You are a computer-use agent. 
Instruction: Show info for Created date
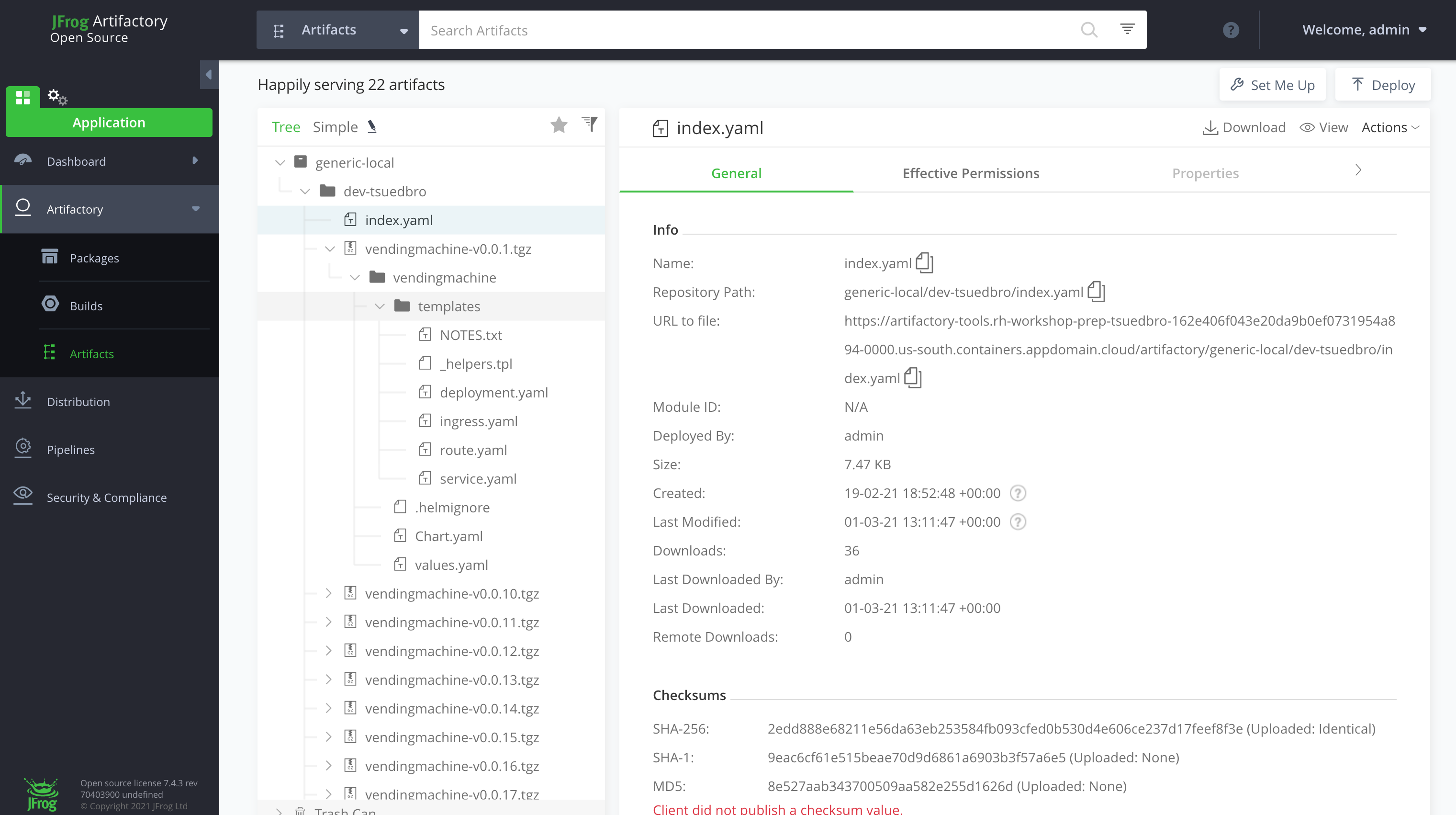point(1018,493)
